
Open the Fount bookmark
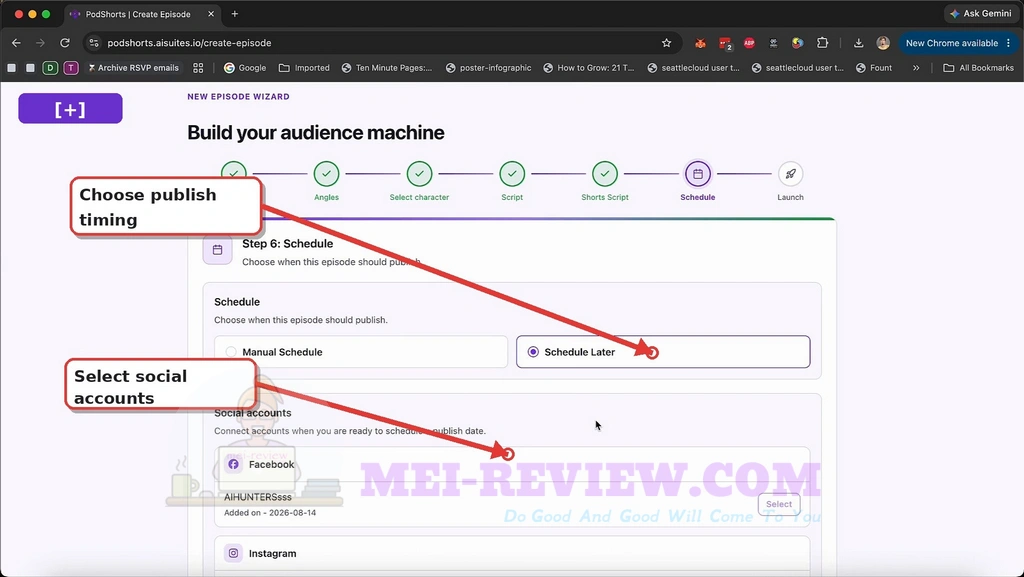(874, 68)
